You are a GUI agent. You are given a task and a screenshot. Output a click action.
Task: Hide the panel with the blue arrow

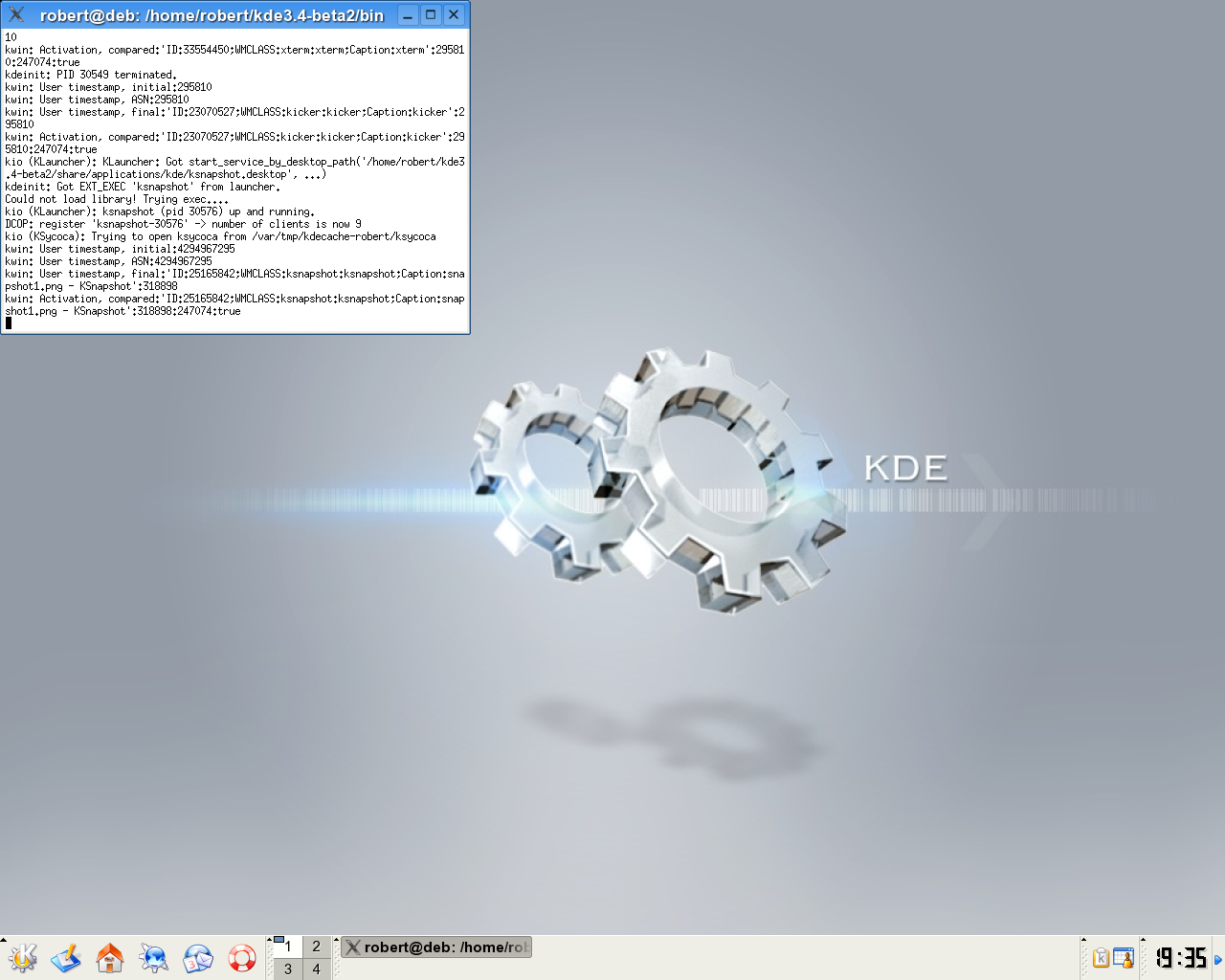pos(1218,959)
